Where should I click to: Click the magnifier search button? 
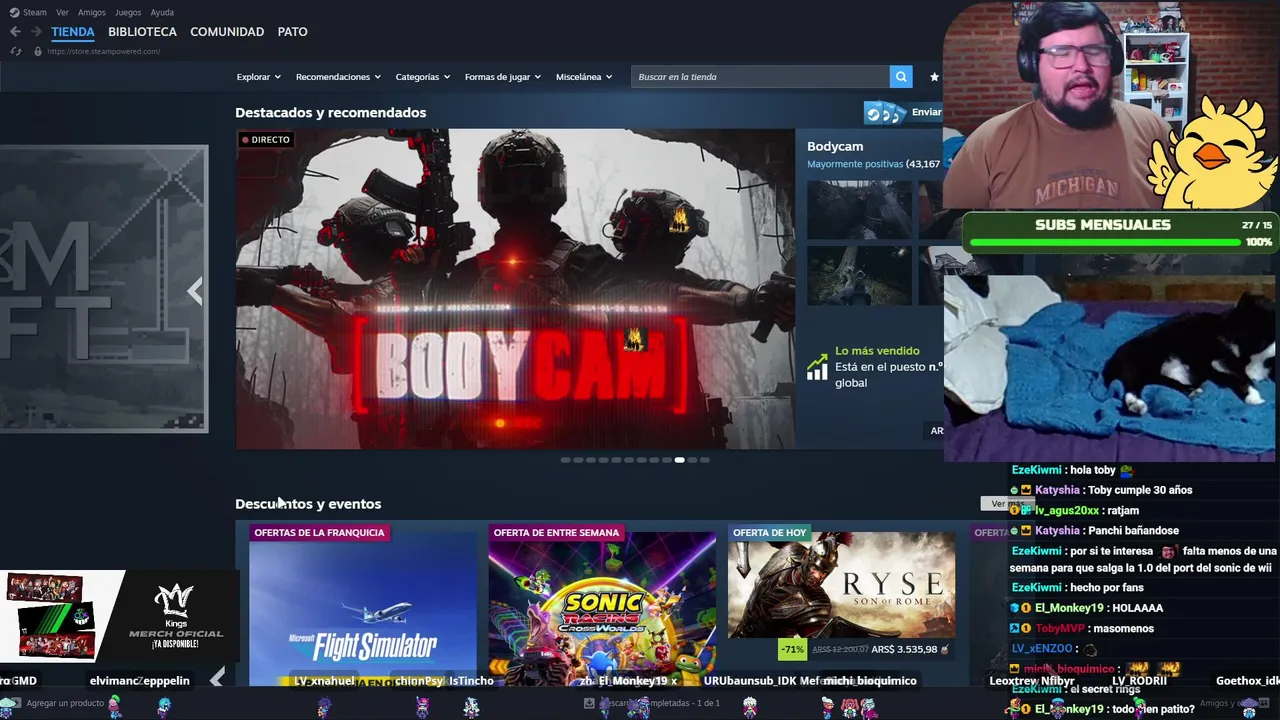tap(901, 77)
